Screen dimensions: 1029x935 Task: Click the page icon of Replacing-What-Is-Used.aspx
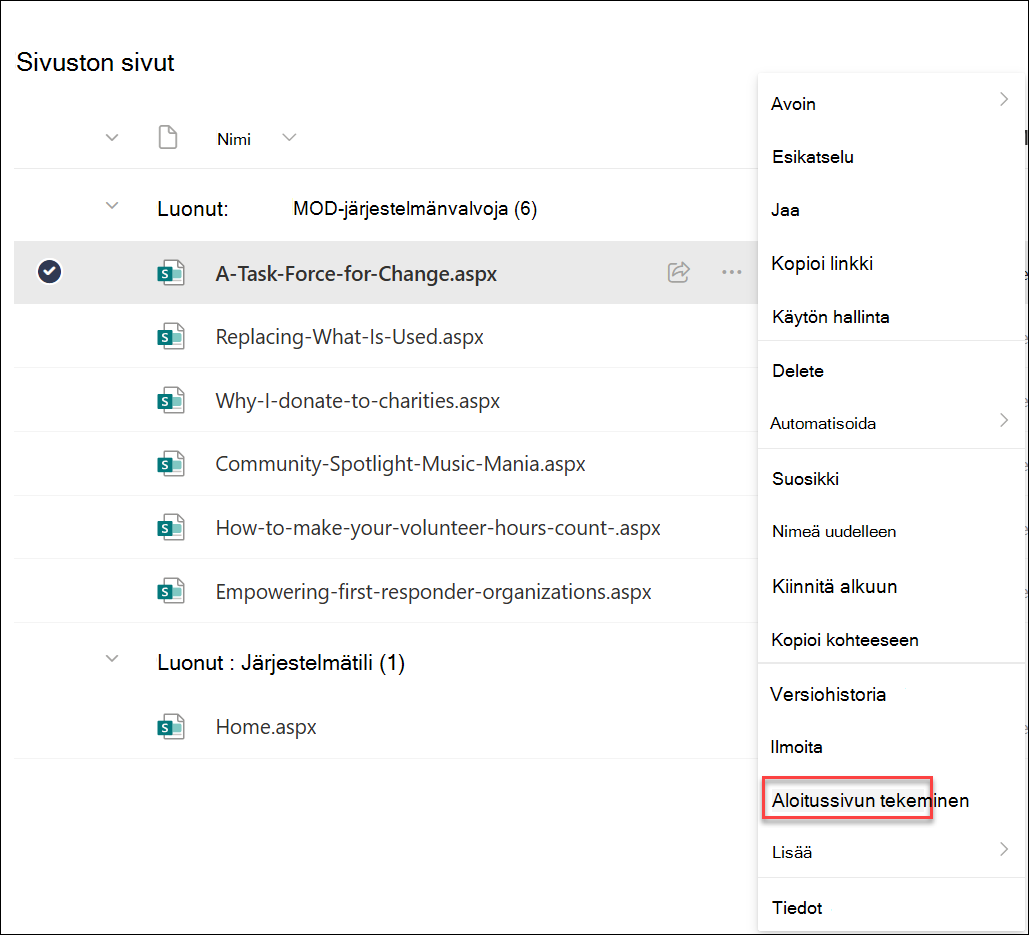(x=171, y=336)
